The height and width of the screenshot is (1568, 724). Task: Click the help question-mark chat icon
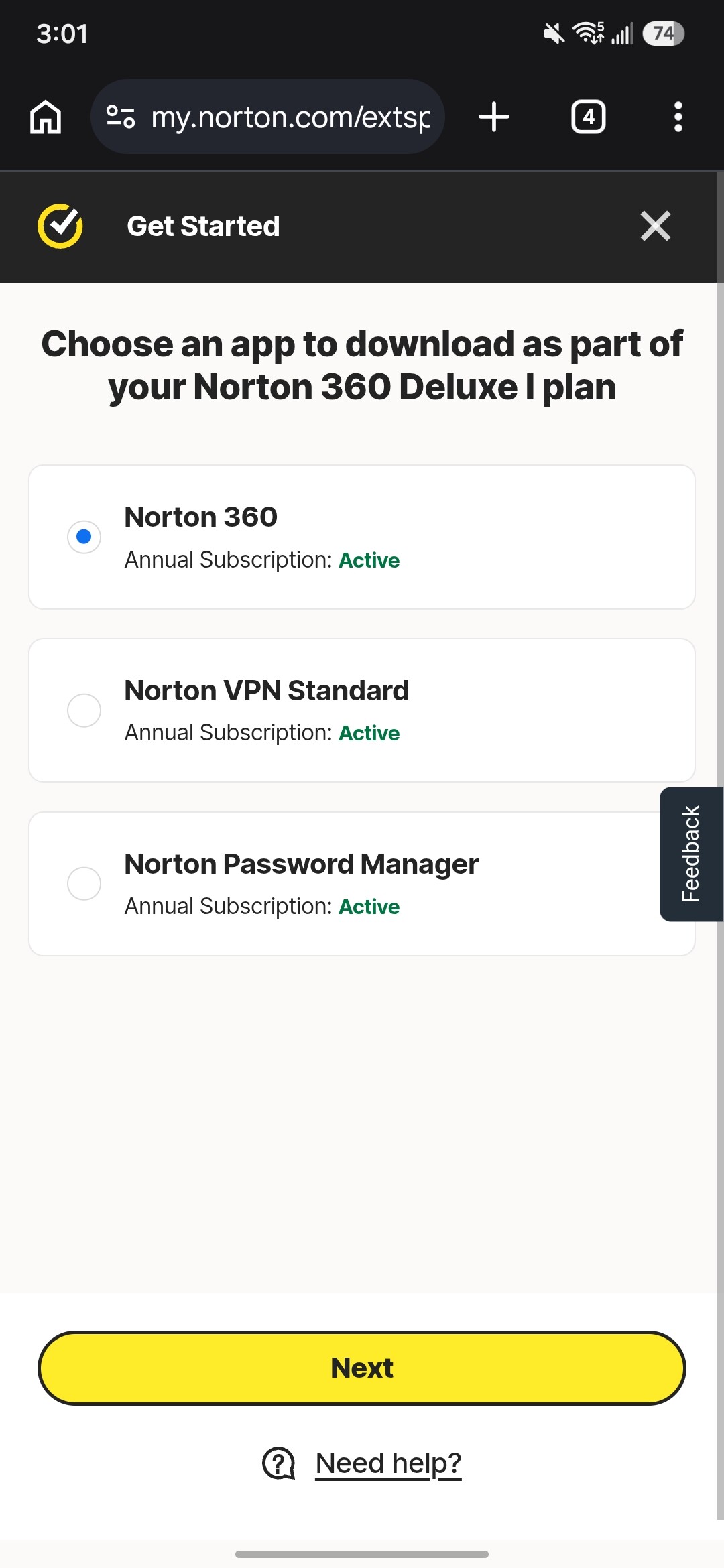coord(279,1463)
